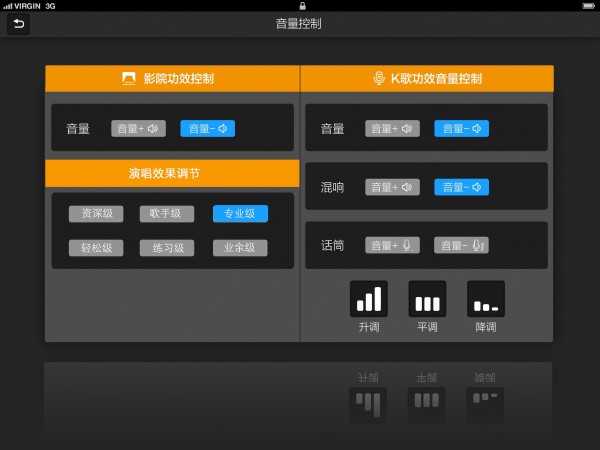Select the 专业级 singing effect level
The width and height of the screenshot is (600, 450).
tap(240, 213)
